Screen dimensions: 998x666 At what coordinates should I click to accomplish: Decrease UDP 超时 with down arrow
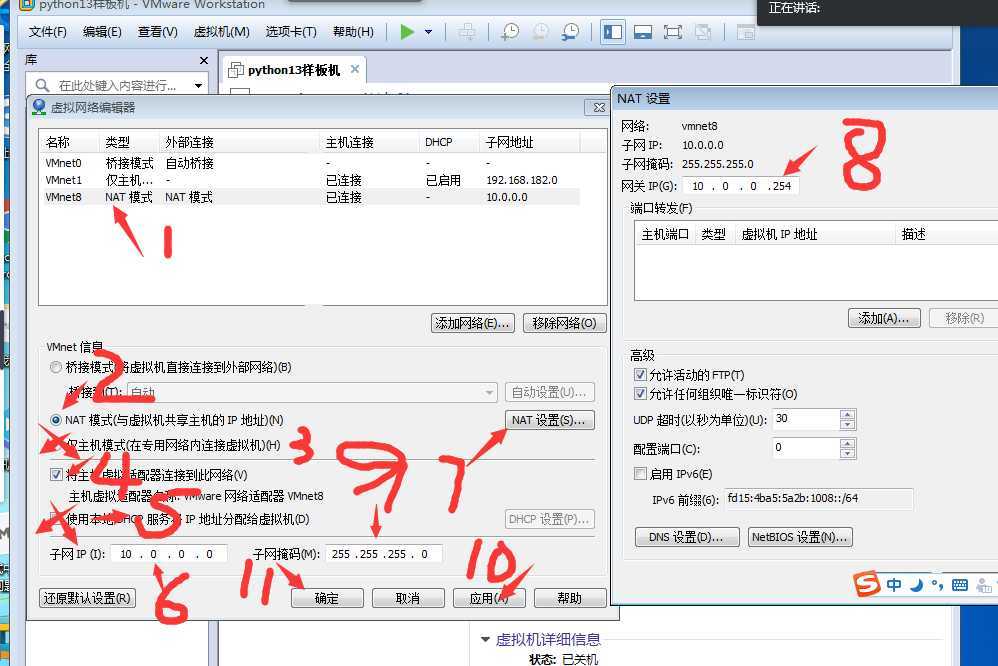pyautogui.click(x=847, y=424)
